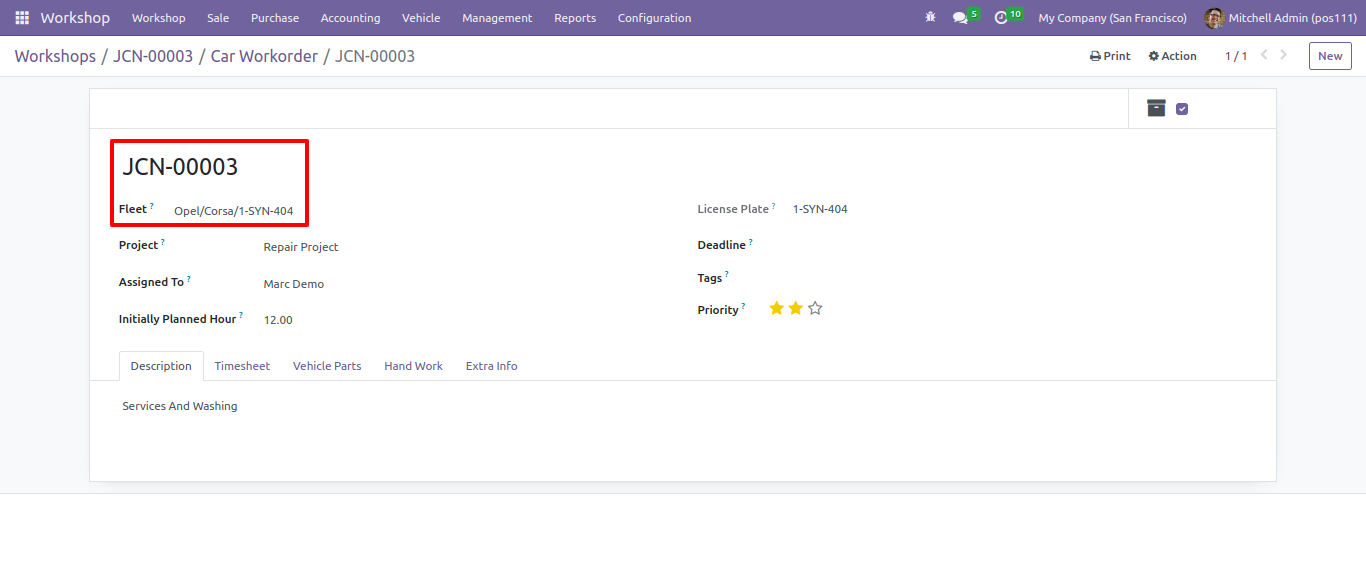Open the chat messages icon
Image resolution: width=1366 pixels, height=566 pixels.
coord(960,18)
